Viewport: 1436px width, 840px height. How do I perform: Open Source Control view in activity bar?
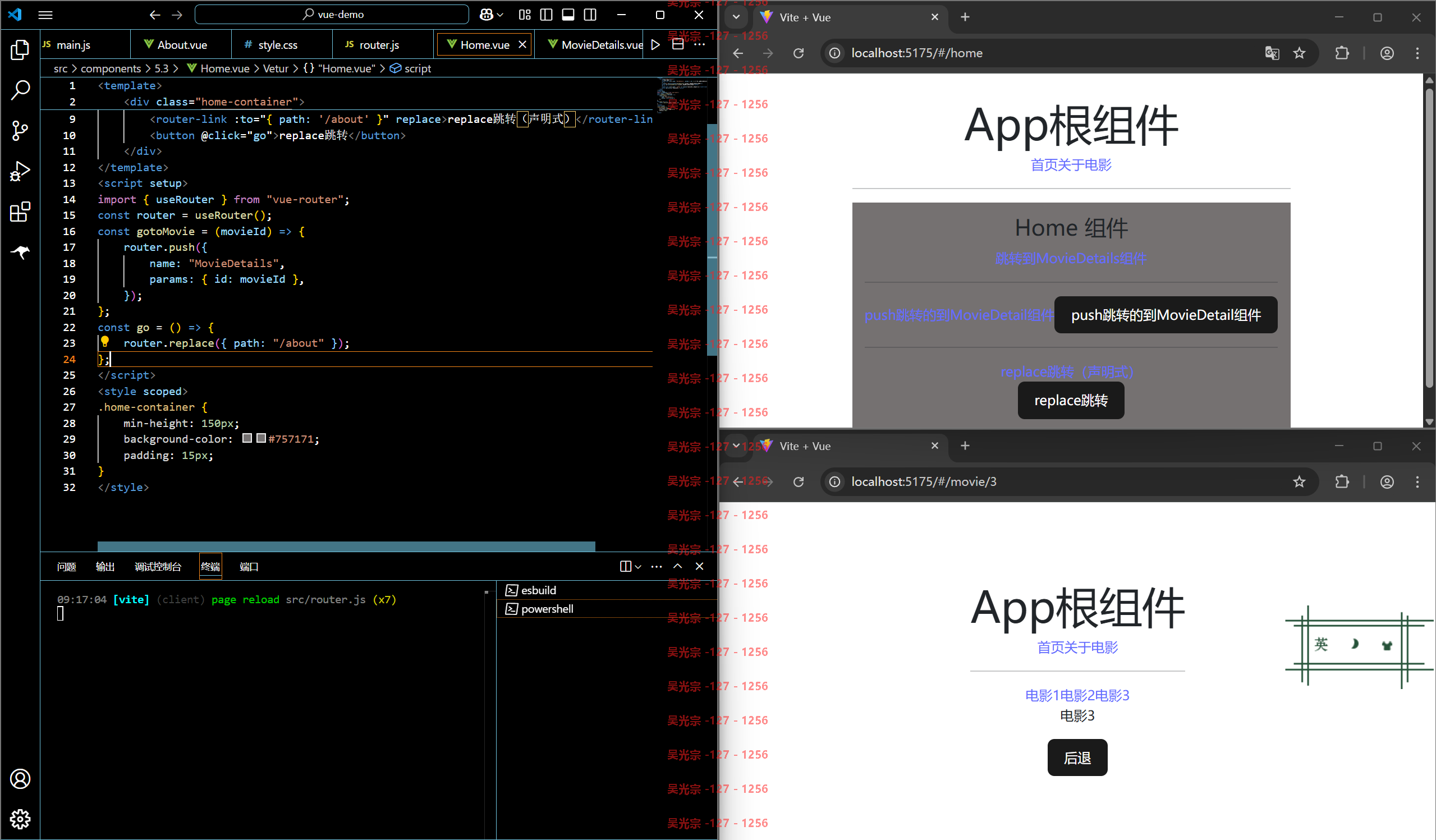20,131
